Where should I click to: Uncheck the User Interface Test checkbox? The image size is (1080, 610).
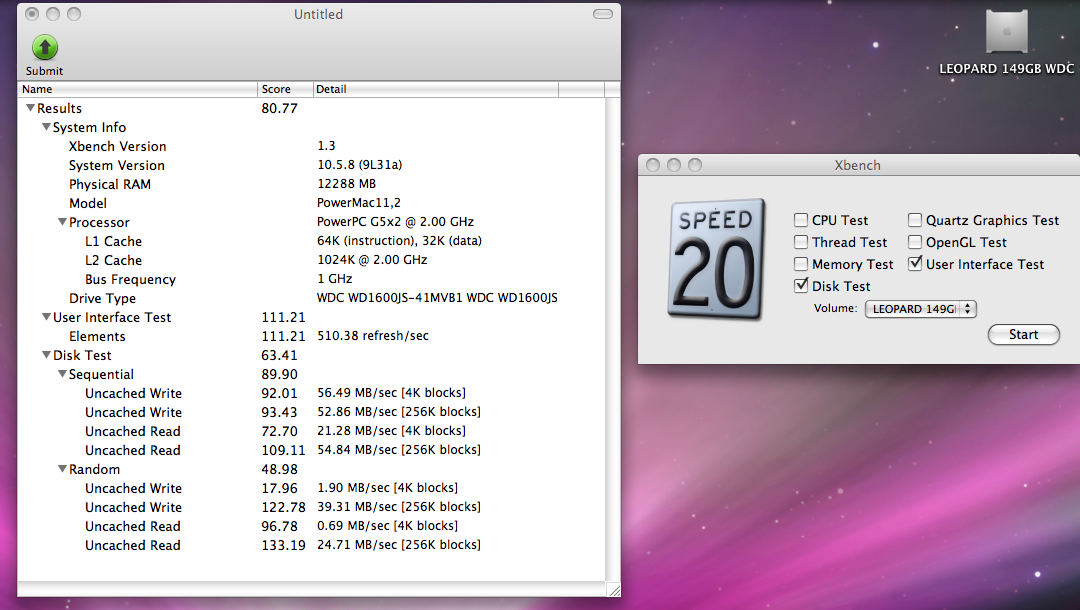pos(915,264)
